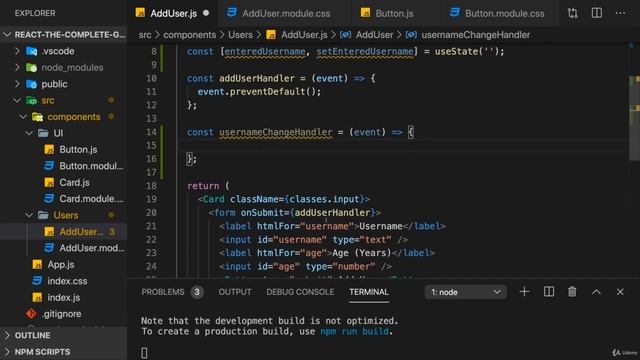Open Button.js from the explorer tree
The height and width of the screenshot is (360, 640).
[78, 150]
